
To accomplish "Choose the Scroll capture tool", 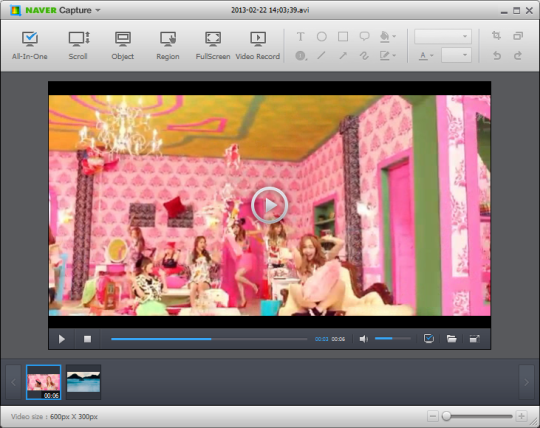I will 78,45.
